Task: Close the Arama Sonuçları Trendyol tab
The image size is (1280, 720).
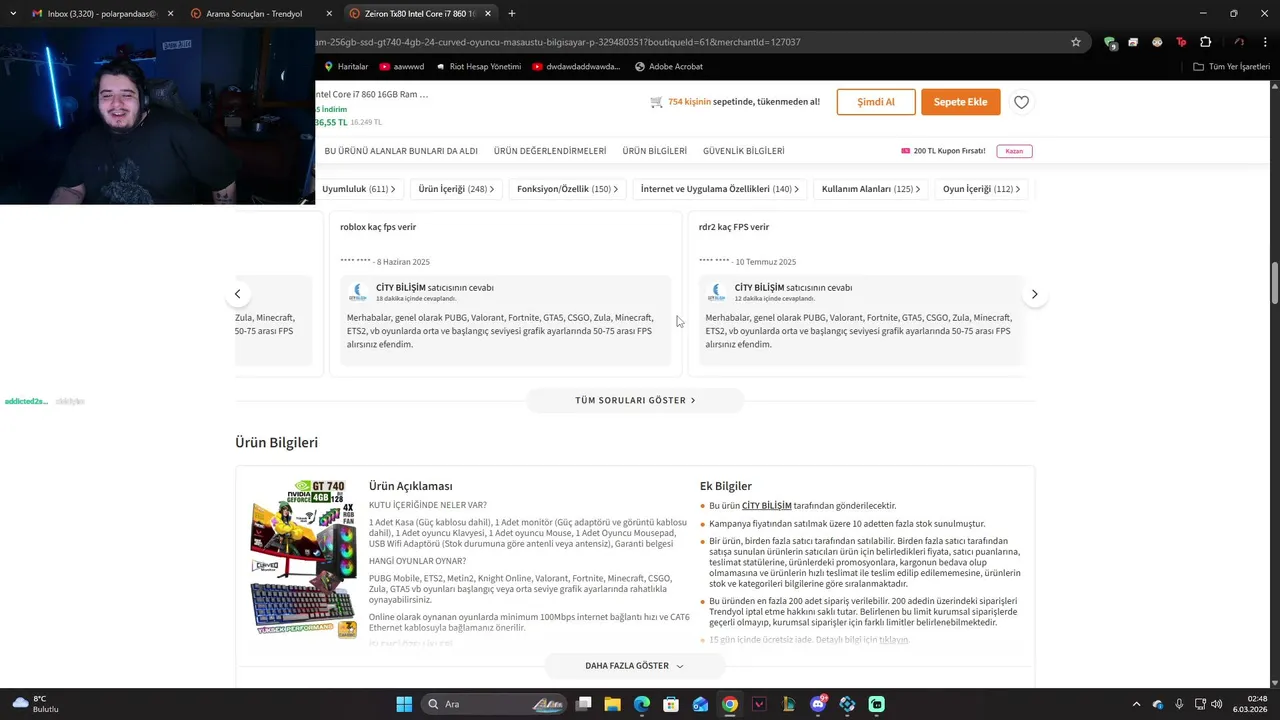Action: [x=329, y=14]
